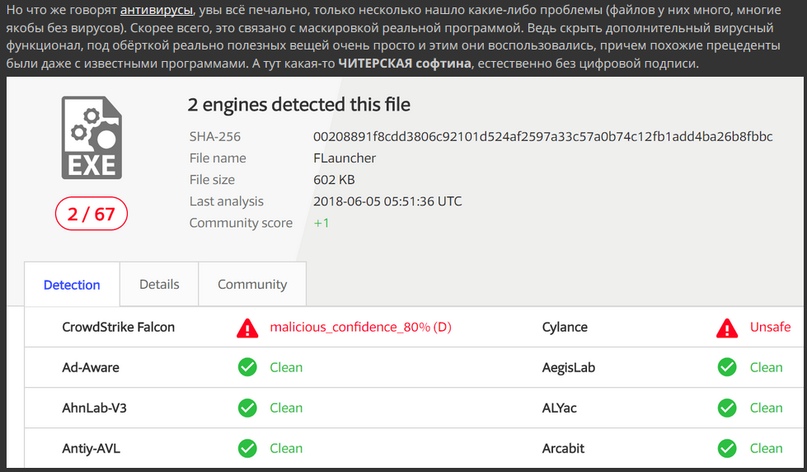Click the Clean result for Arcabit
Viewport: 807px width, 472px height.
click(766, 448)
